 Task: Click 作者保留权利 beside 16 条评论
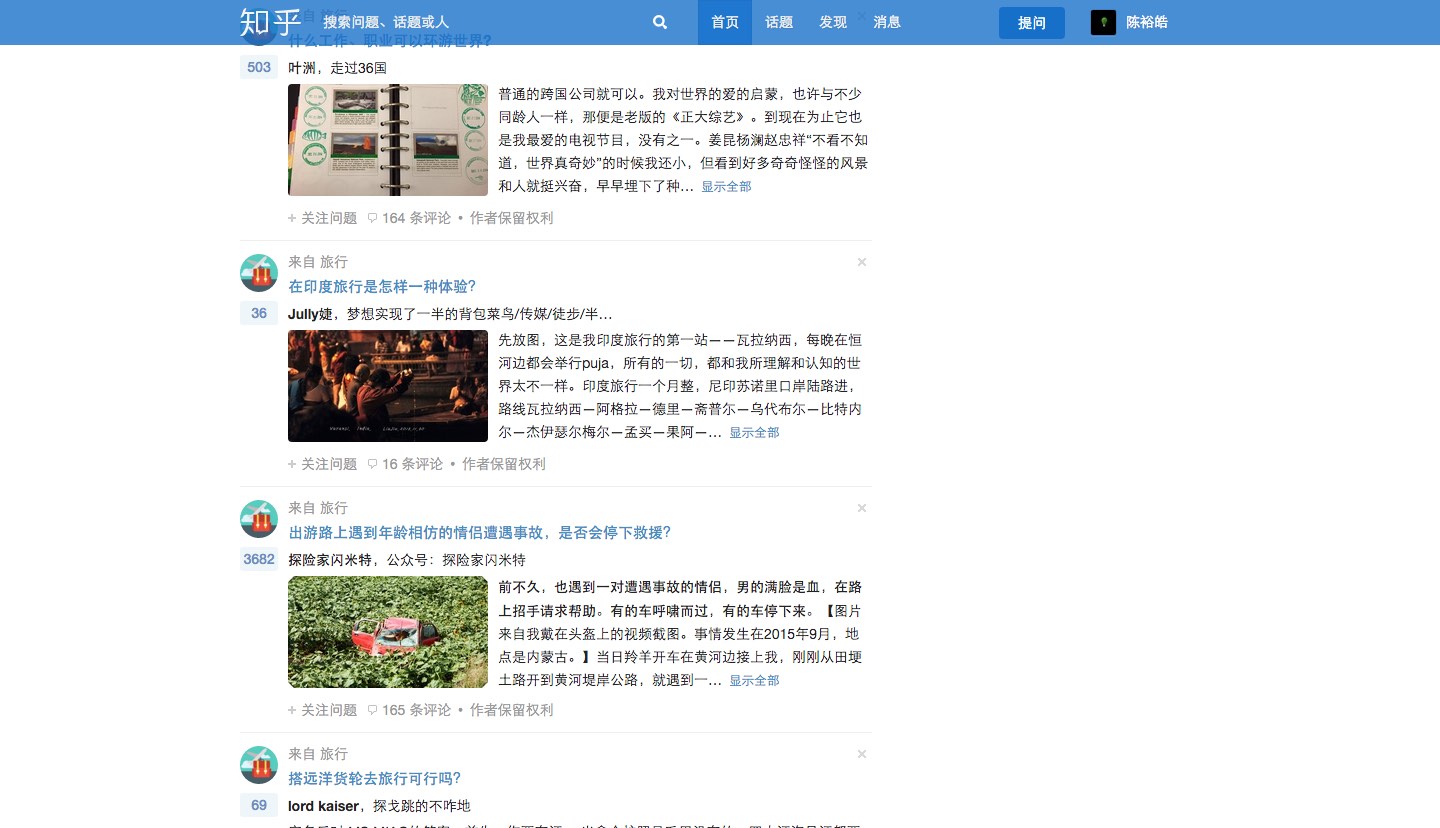pyautogui.click(x=503, y=464)
